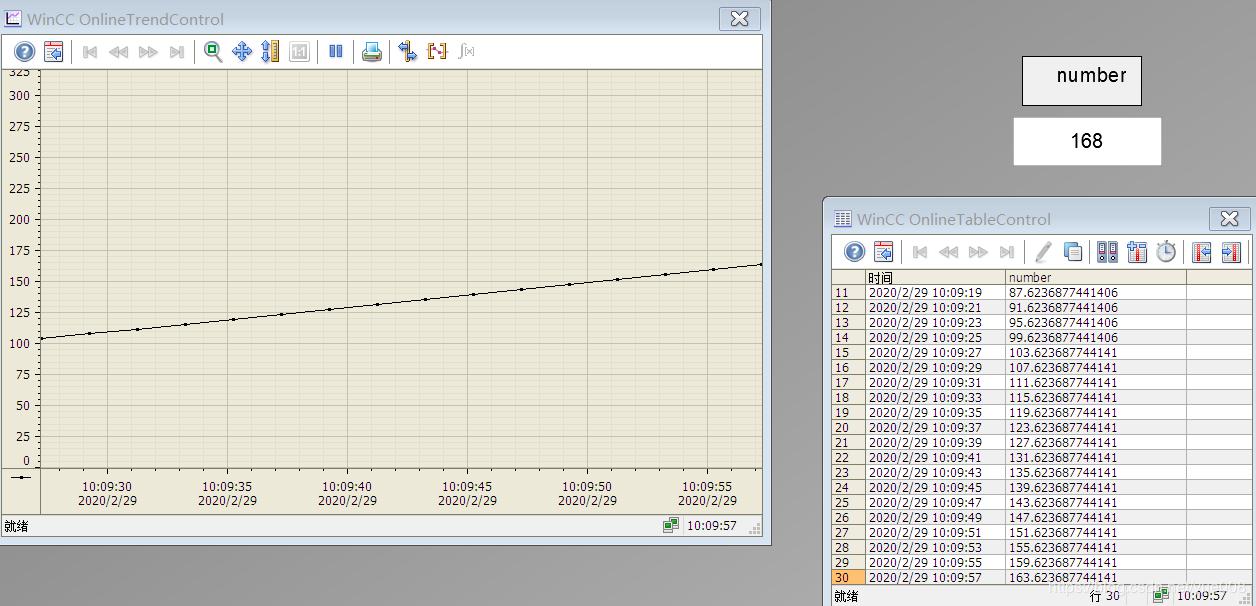This screenshot has width=1256, height=606.
Task: Click the 10:09:50 time axis label
Action: (587, 487)
